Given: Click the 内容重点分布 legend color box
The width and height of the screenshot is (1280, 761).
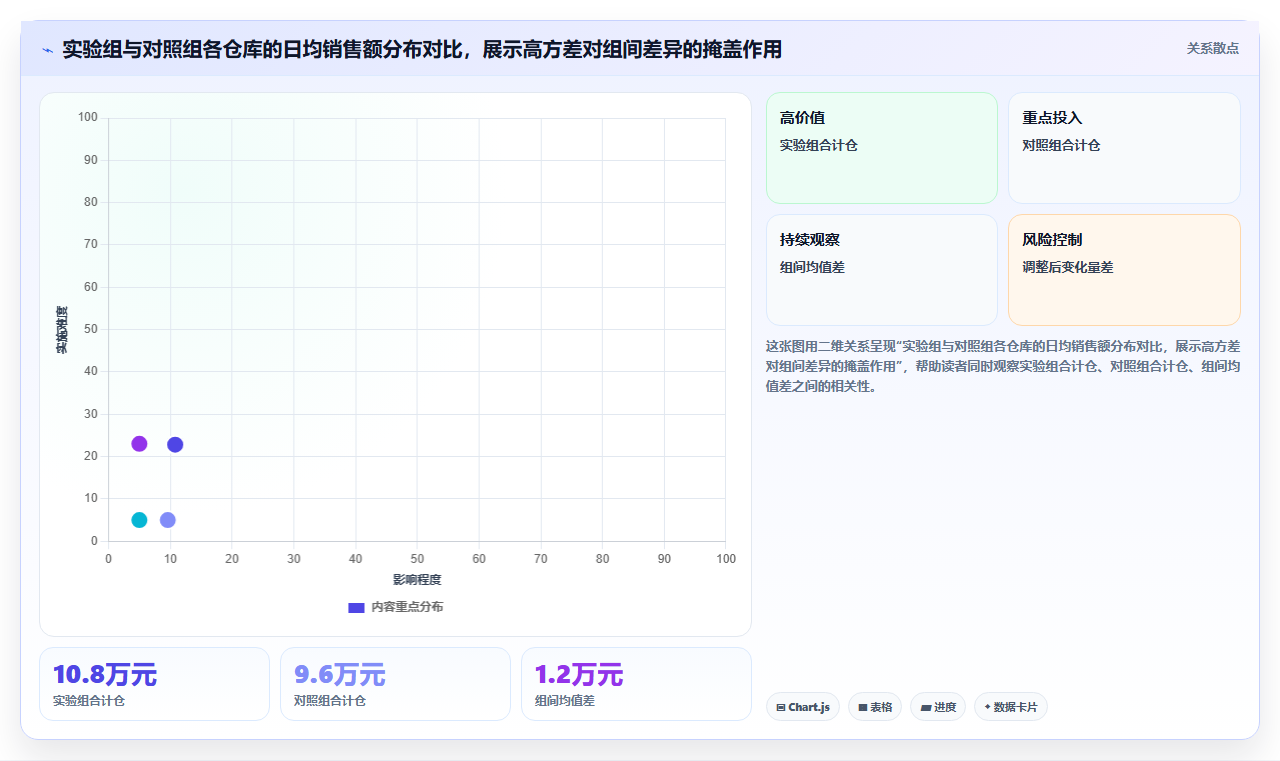Looking at the screenshot, I should 356,607.
